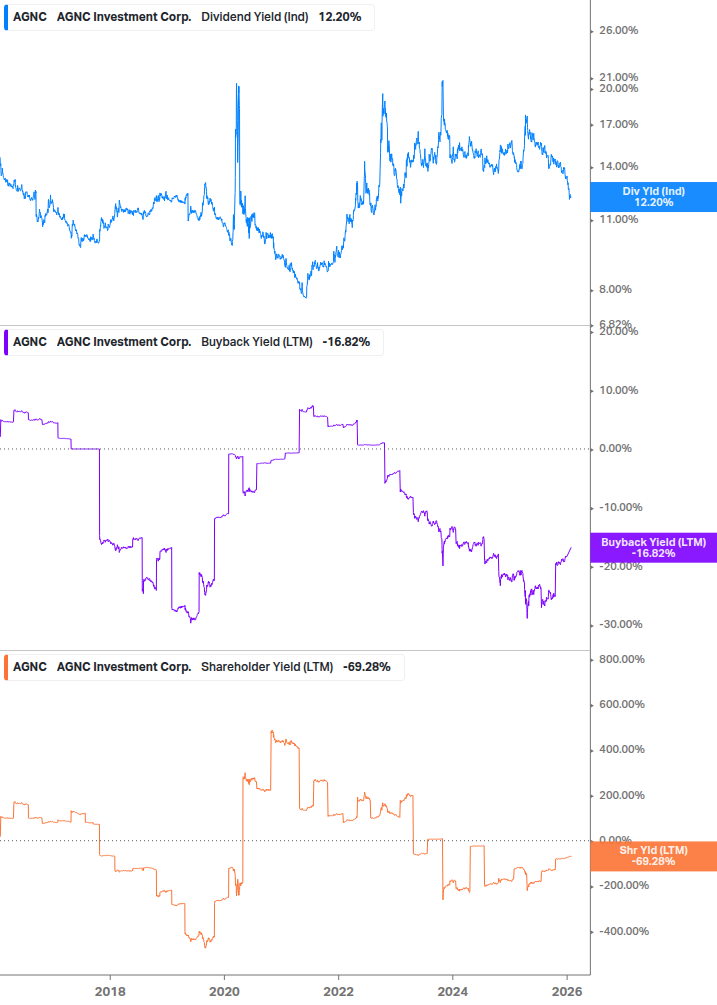Click the 26.00% dividend yield axis label
717x1005 pixels.
pyautogui.click(x=618, y=31)
